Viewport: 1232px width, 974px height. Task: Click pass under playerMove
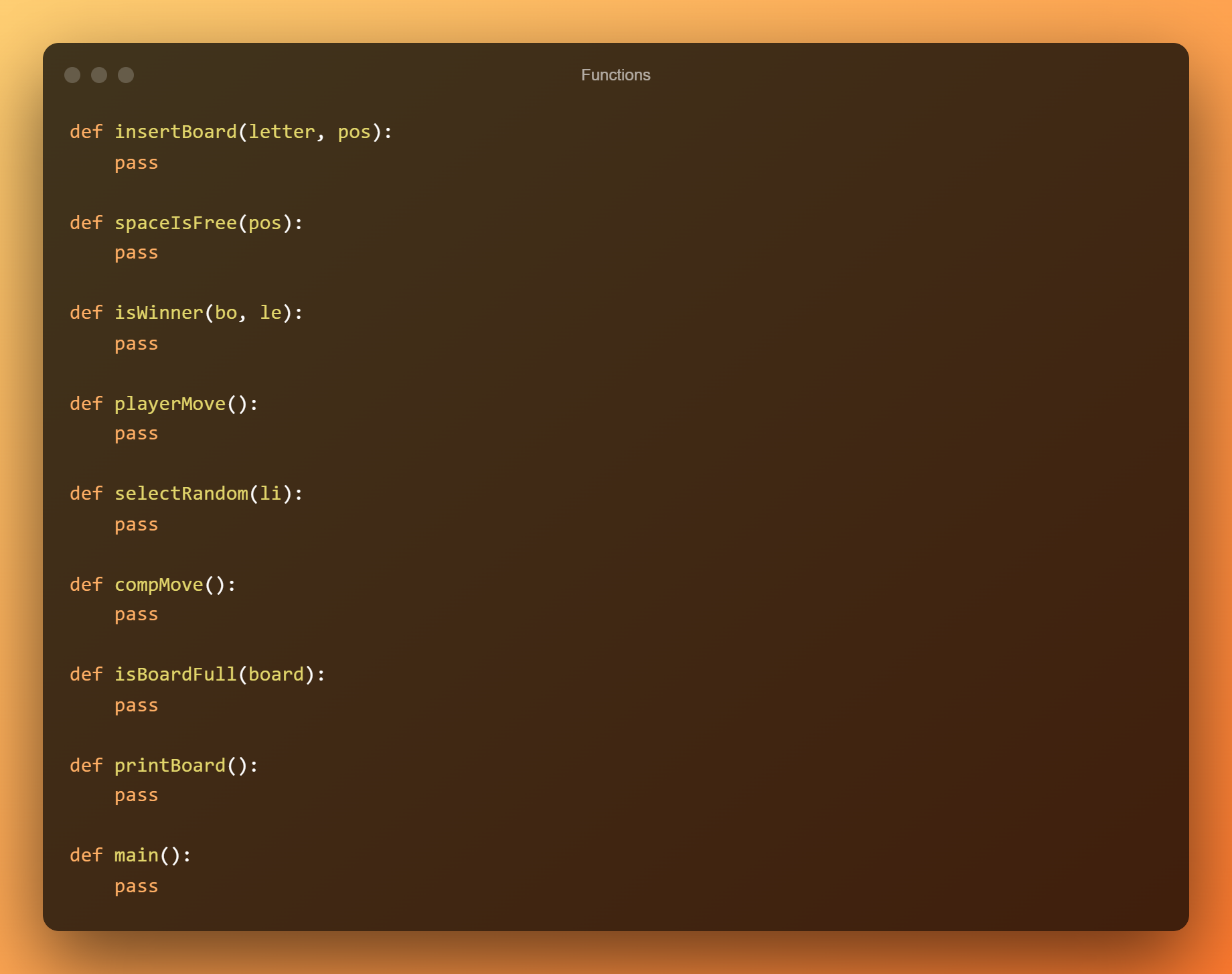137,434
